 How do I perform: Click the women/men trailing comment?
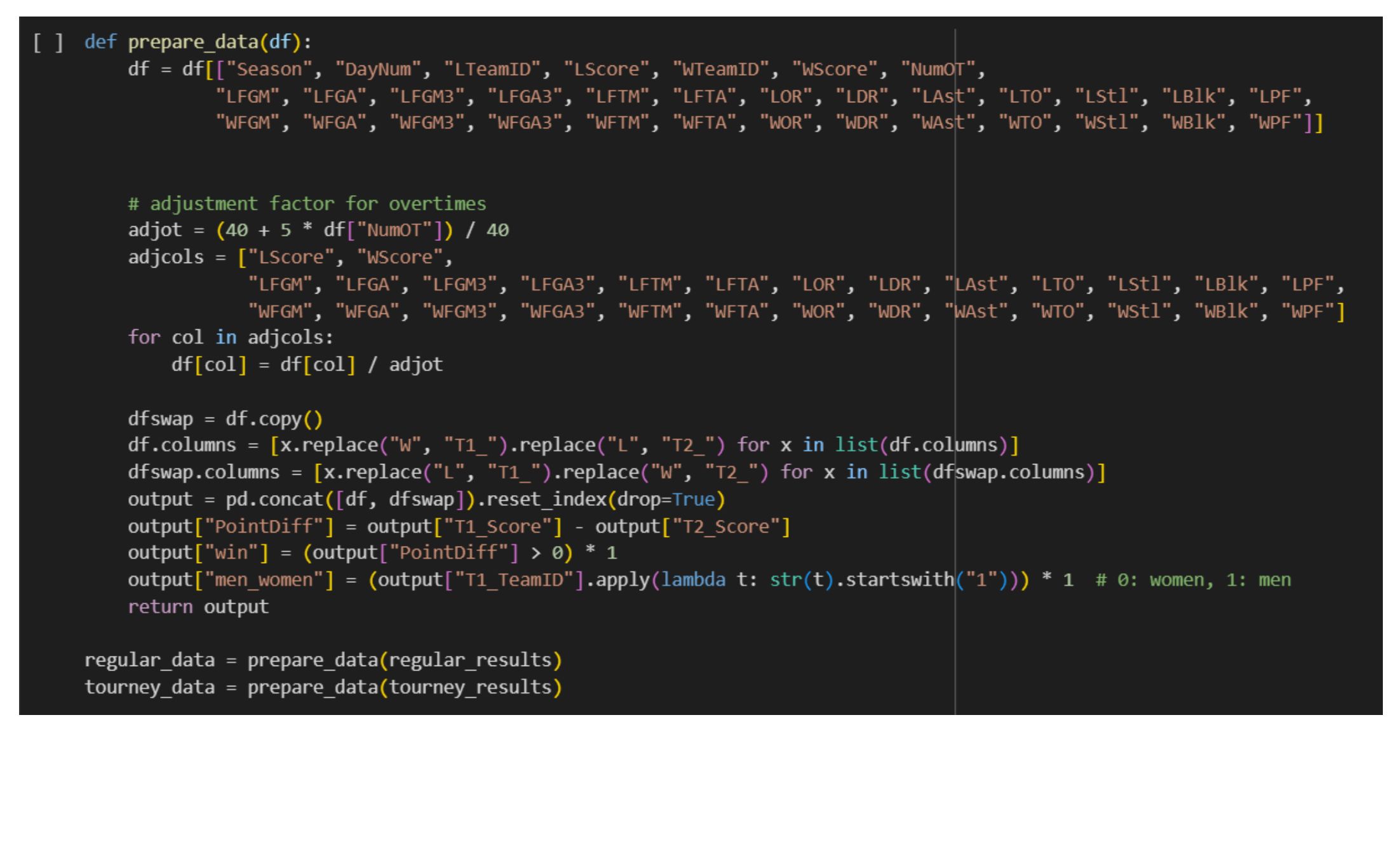(1194, 580)
